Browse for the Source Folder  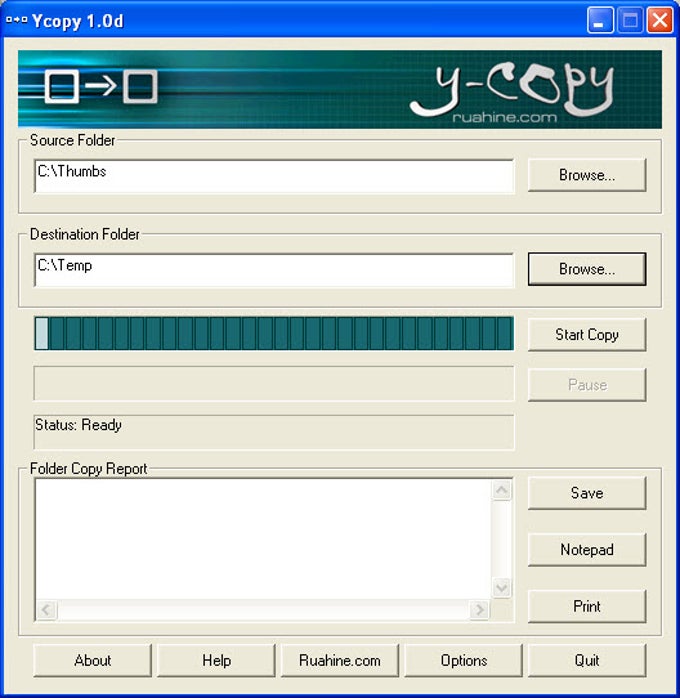pos(587,175)
